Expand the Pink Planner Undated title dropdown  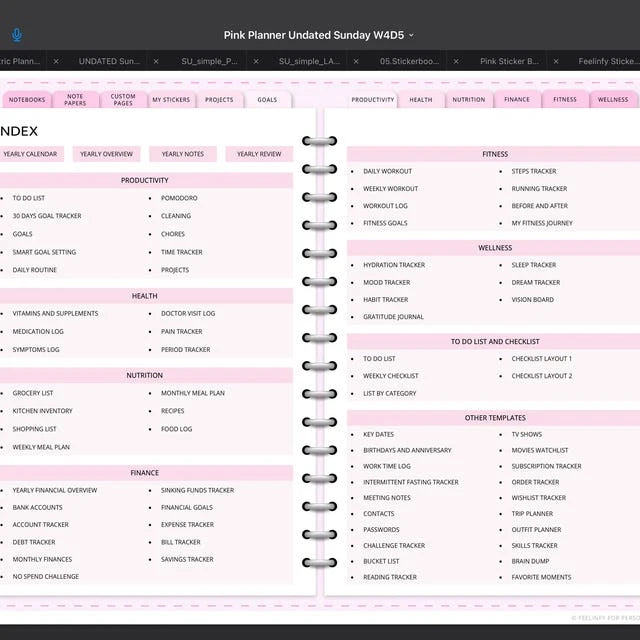(411, 36)
